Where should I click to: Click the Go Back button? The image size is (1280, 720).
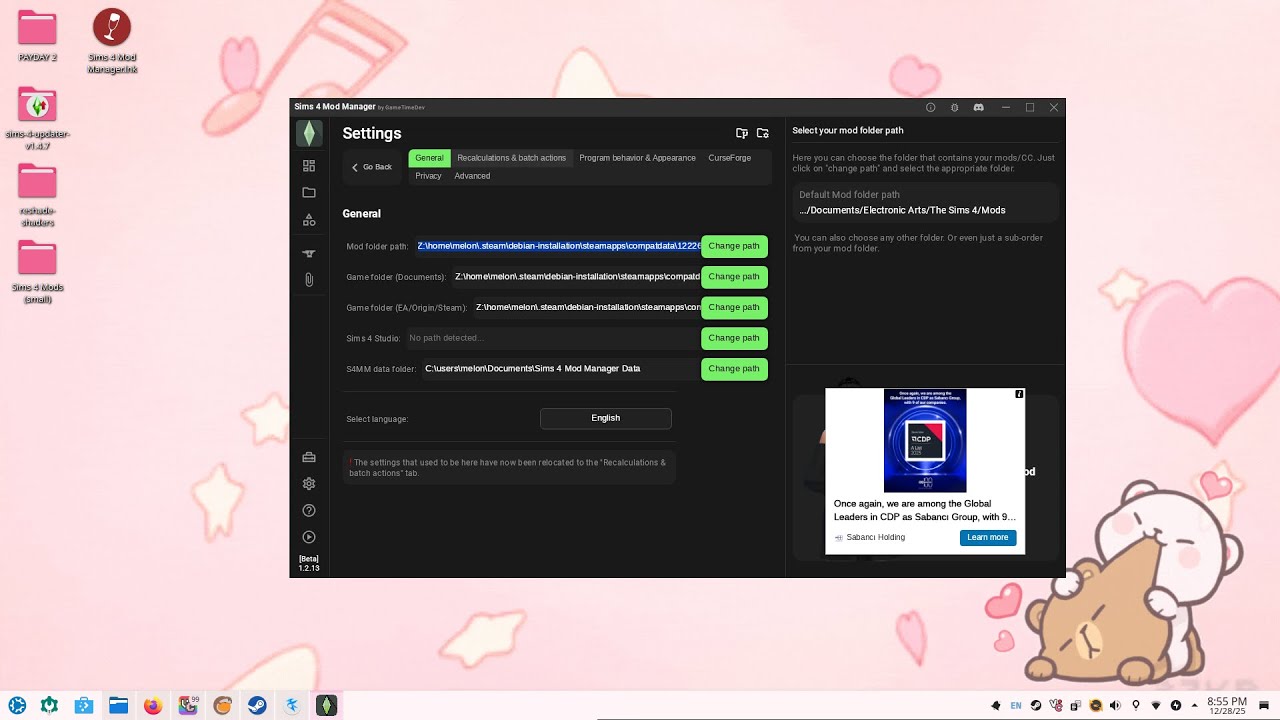[371, 167]
